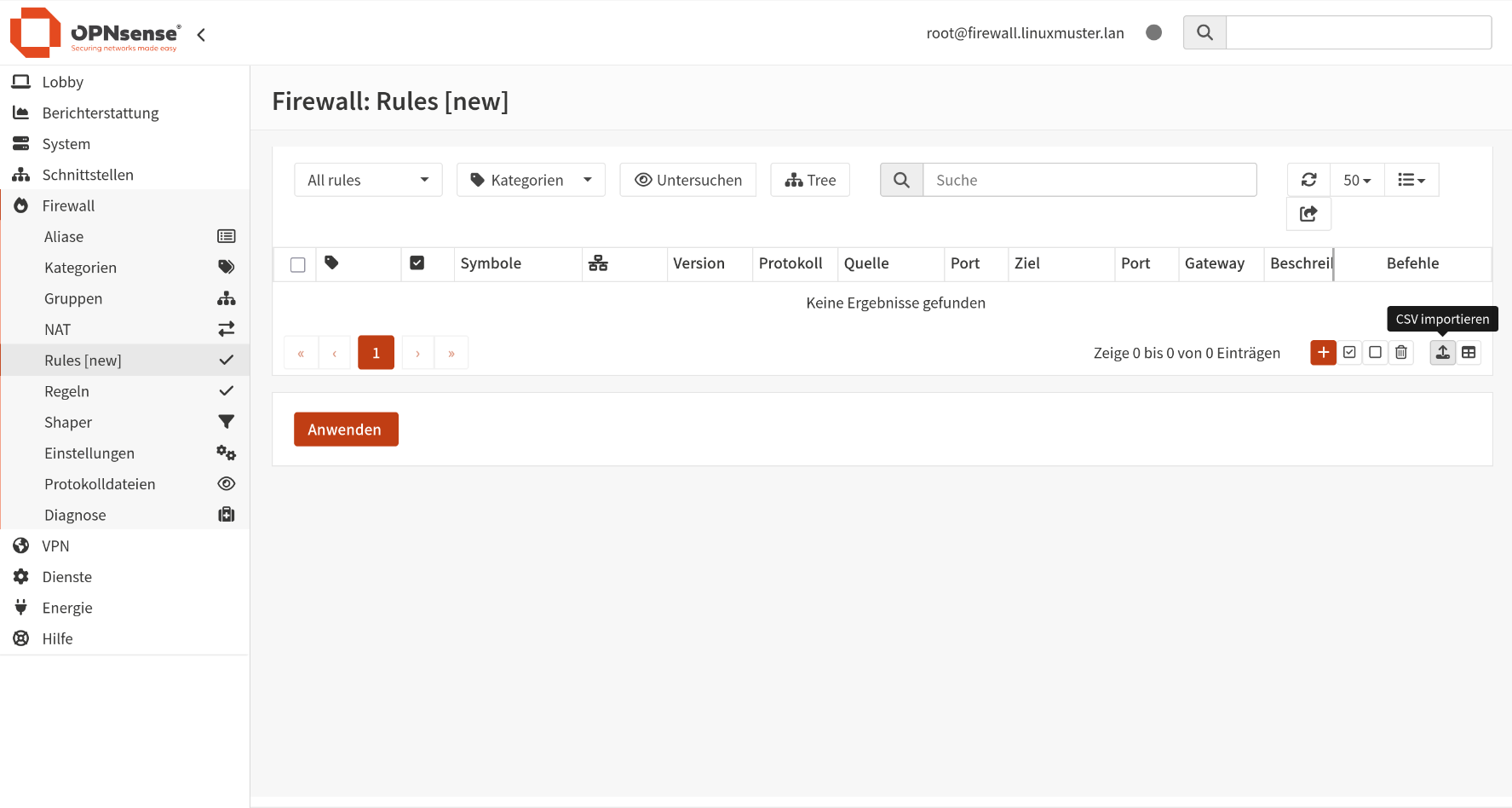Viewport: 1512px width, 808px height.
Task: Click the Suche search input field
Action: click(1089, 180)
